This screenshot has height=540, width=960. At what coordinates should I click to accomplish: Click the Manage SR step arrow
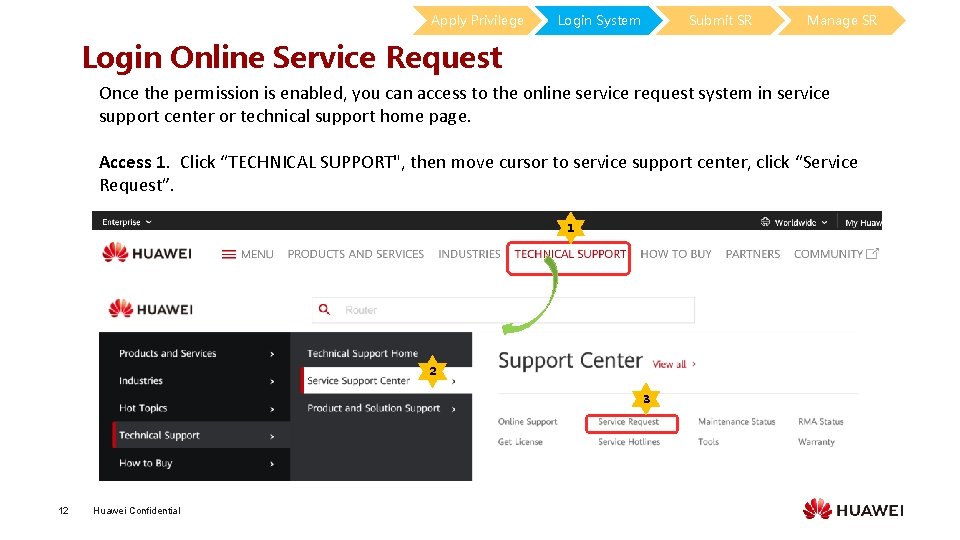(842, 20)
